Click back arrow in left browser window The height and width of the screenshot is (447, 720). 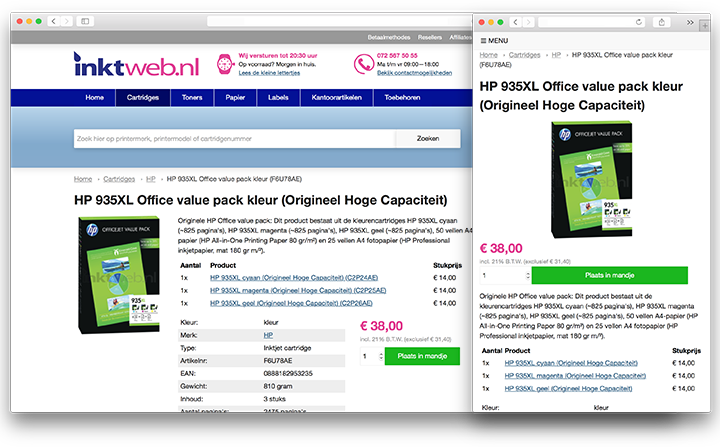pyautogui.click(x=51, y=21)
